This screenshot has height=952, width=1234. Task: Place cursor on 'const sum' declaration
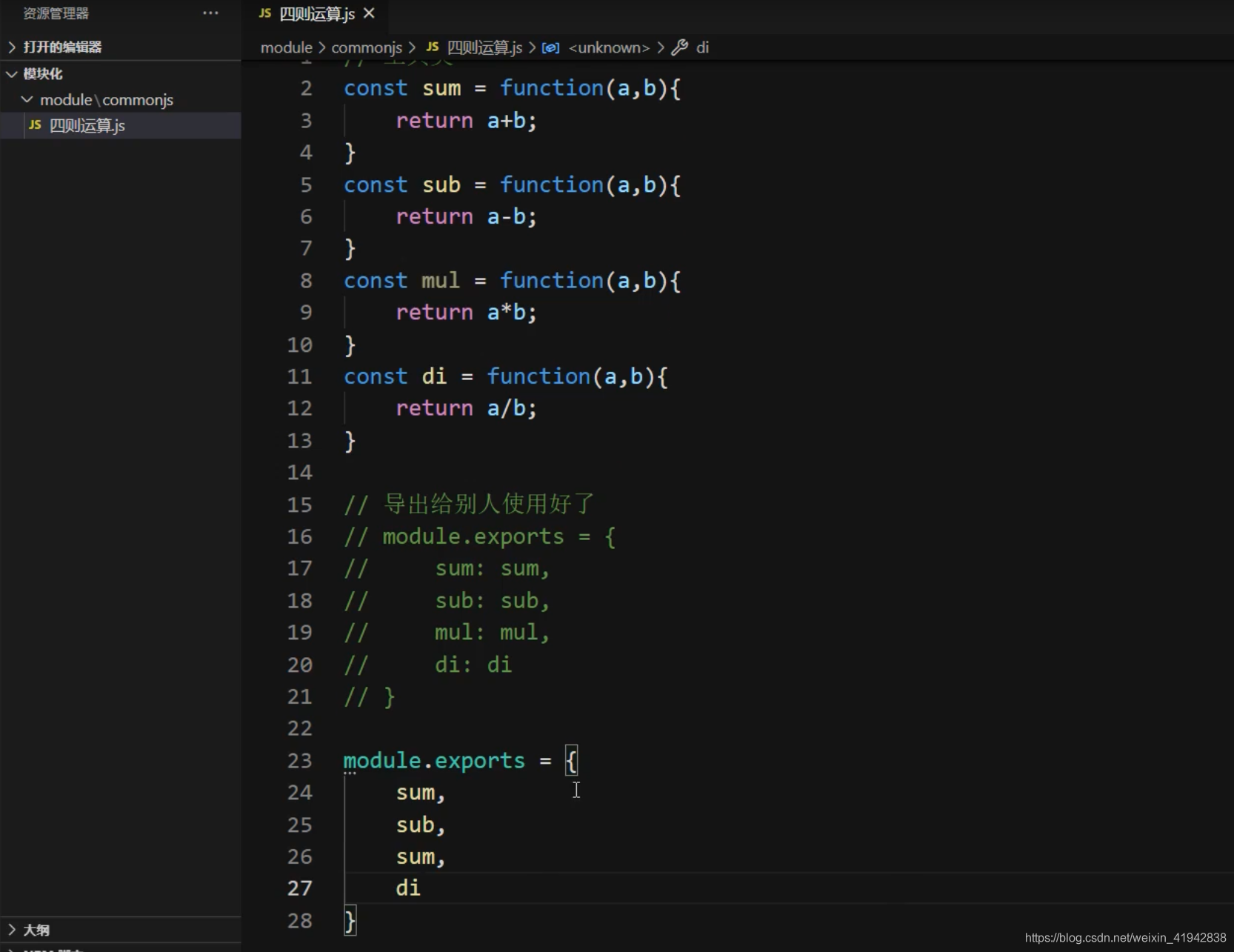coord(402,88)
